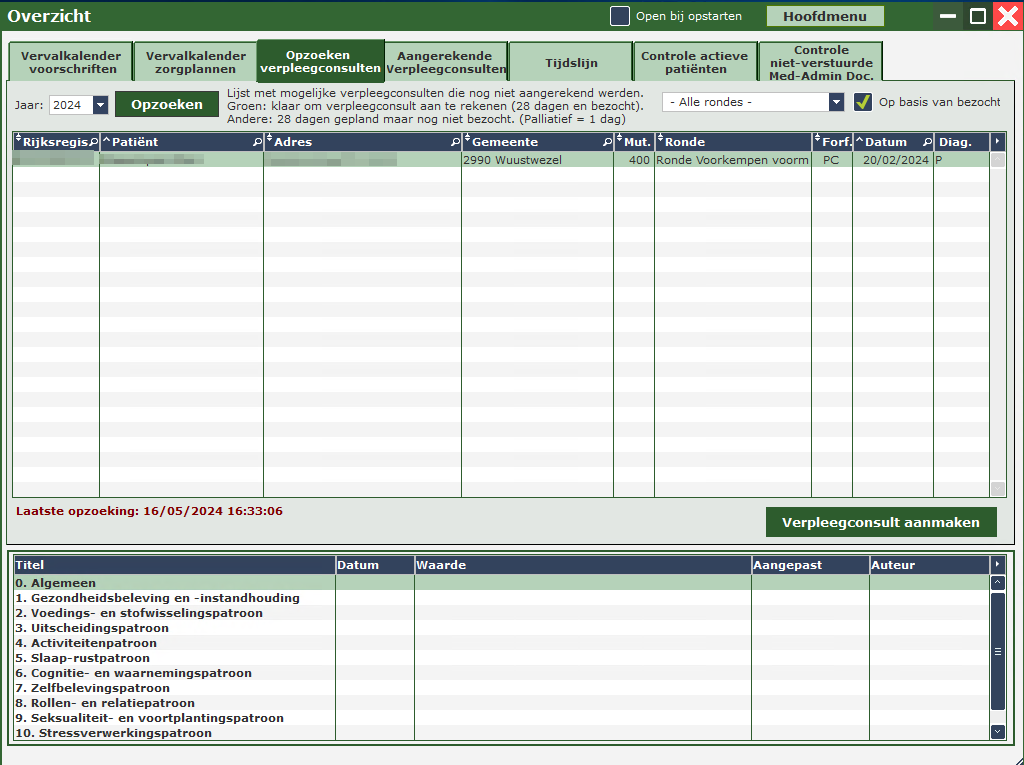Click the Opzoeken button

click(x=167, y=104)
